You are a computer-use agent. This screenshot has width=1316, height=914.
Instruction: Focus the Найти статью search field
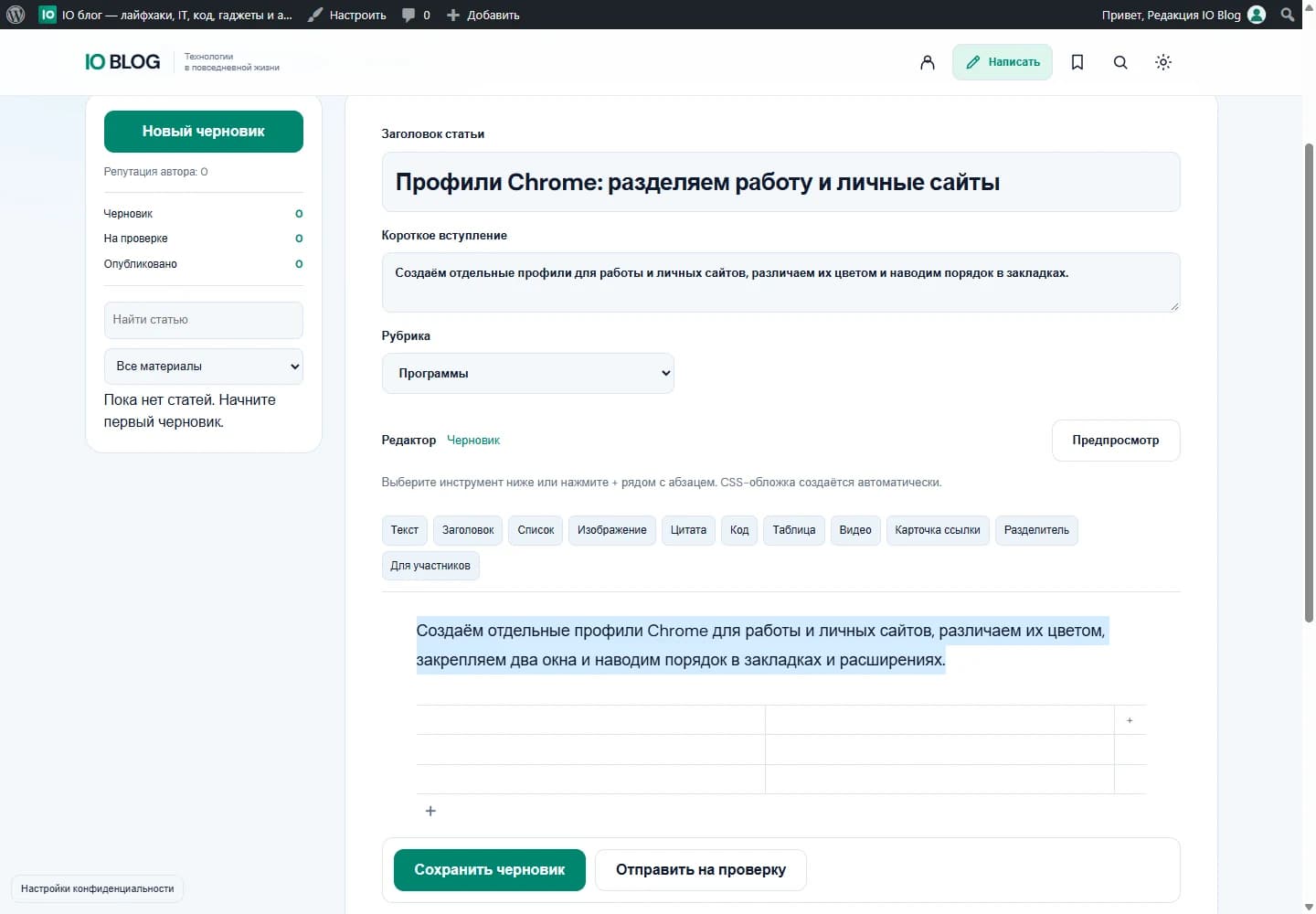[x=204, y=320]
